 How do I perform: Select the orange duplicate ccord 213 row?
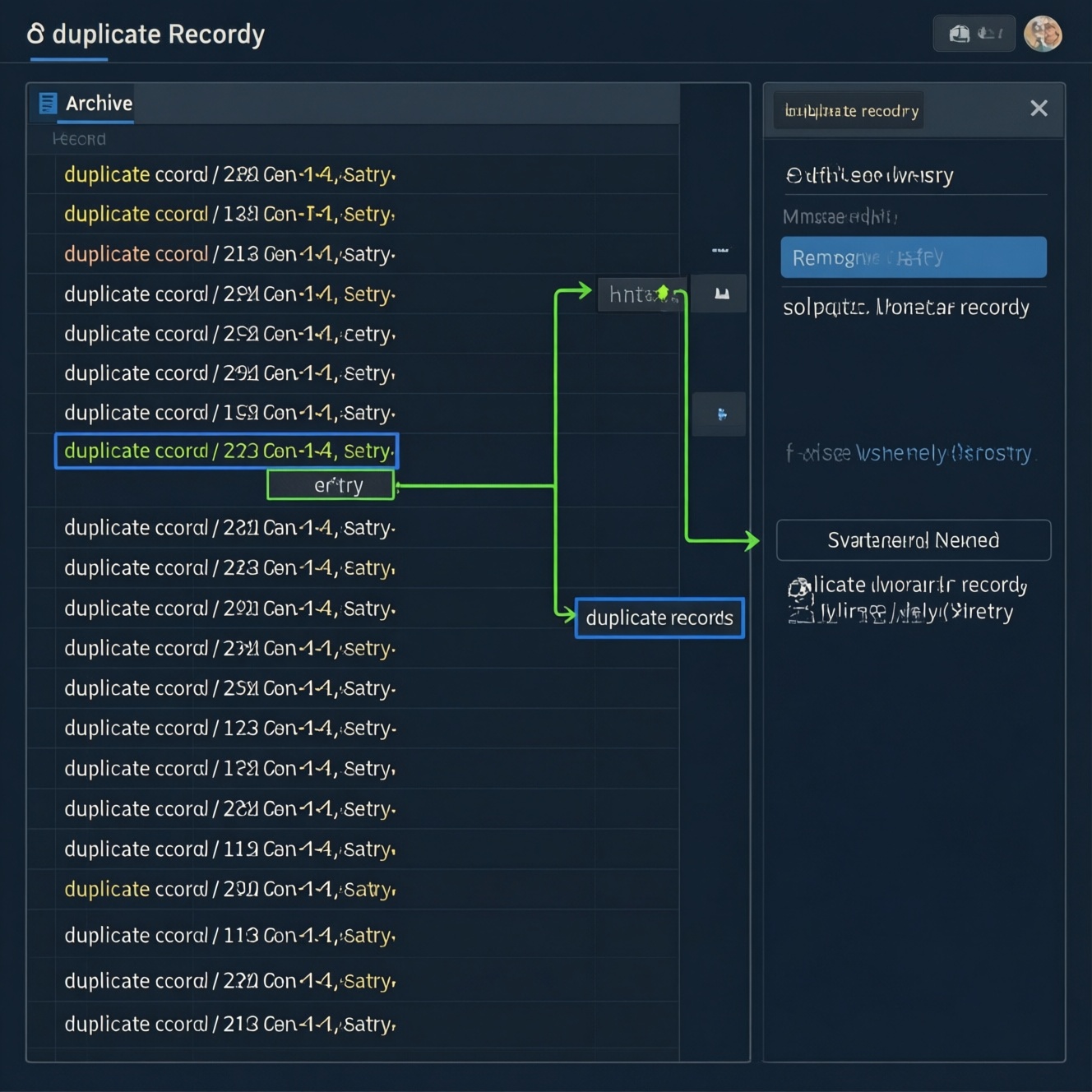[x=229, y=254]
